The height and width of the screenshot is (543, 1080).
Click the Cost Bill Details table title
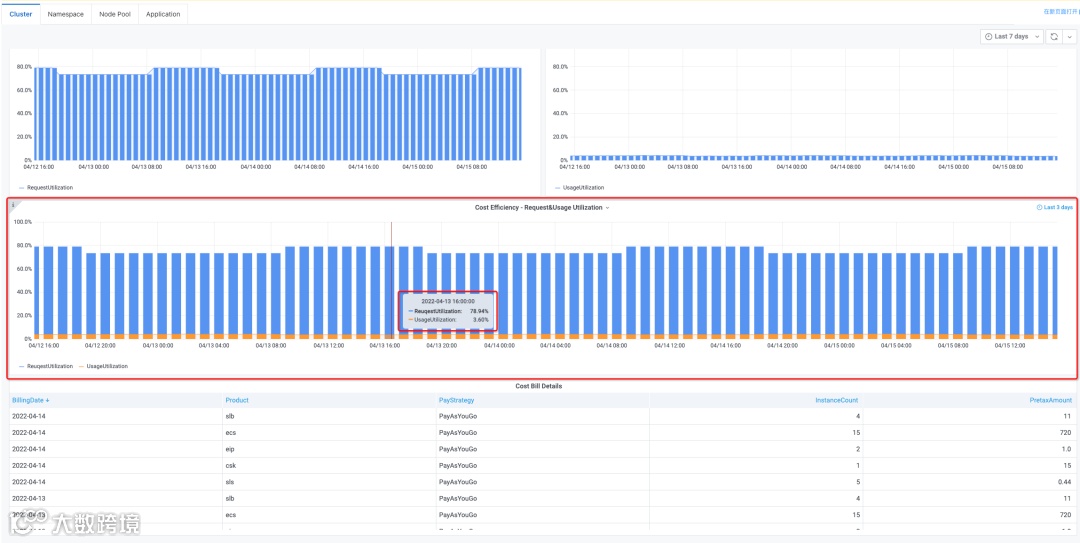click(x=539, y=386)
